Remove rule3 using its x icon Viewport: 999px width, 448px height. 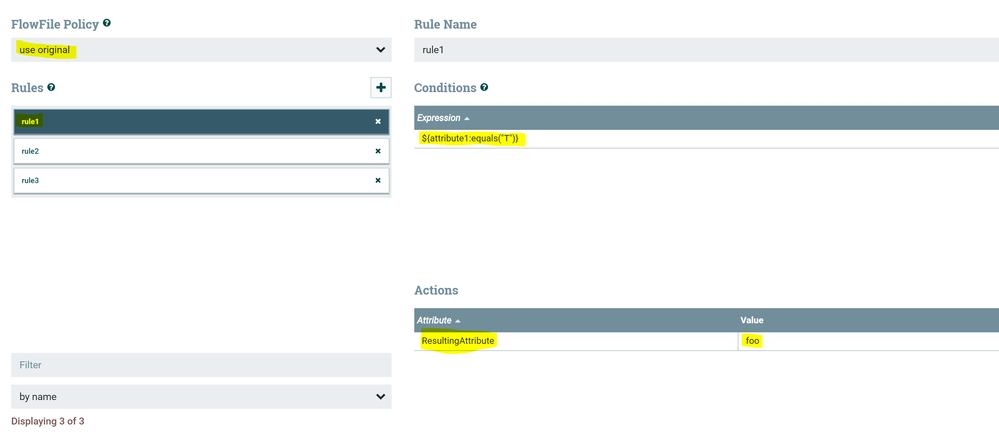pos(378,181)
